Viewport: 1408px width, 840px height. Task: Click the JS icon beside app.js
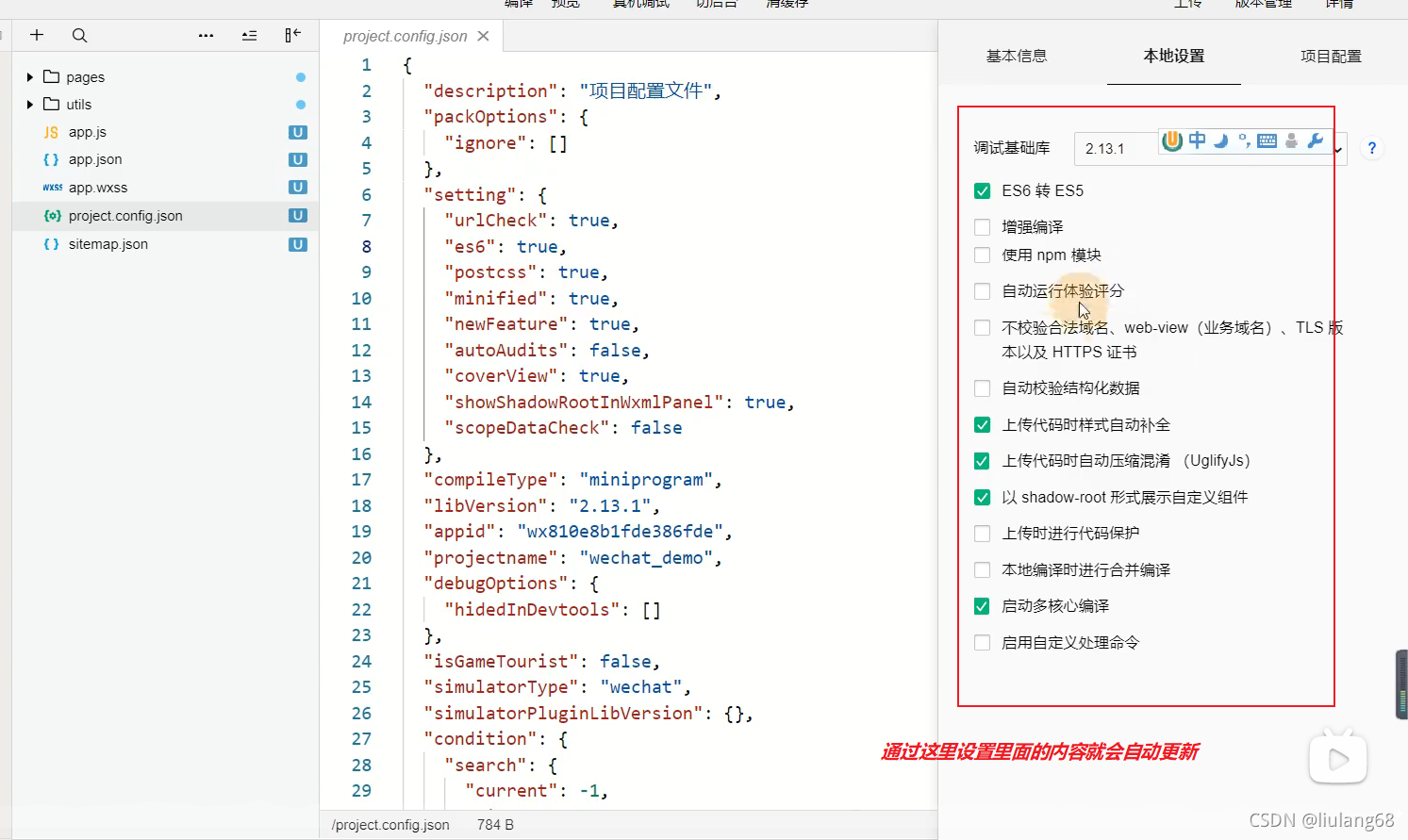[x=51, y=132]
